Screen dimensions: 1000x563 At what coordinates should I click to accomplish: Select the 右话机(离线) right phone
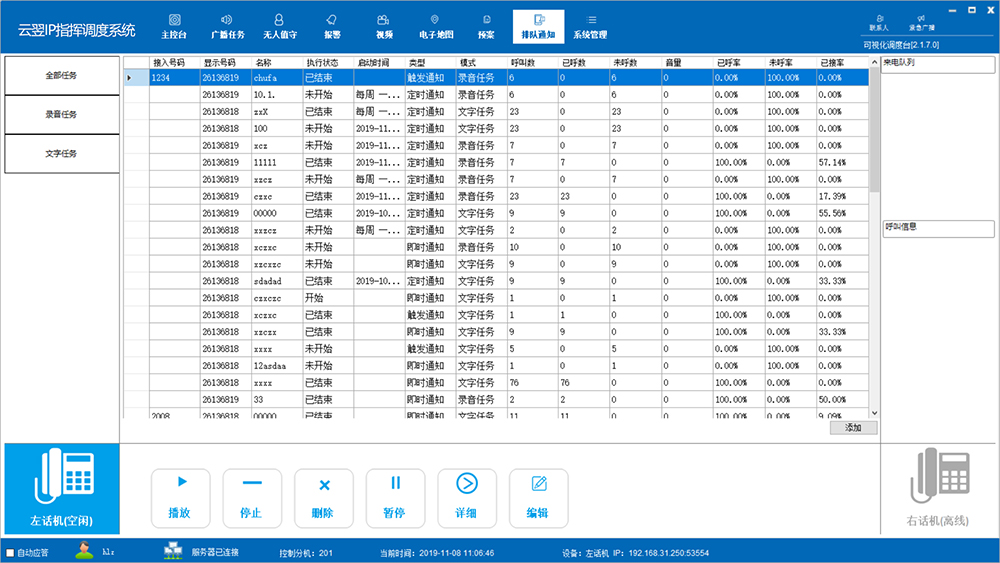point(938,489)
